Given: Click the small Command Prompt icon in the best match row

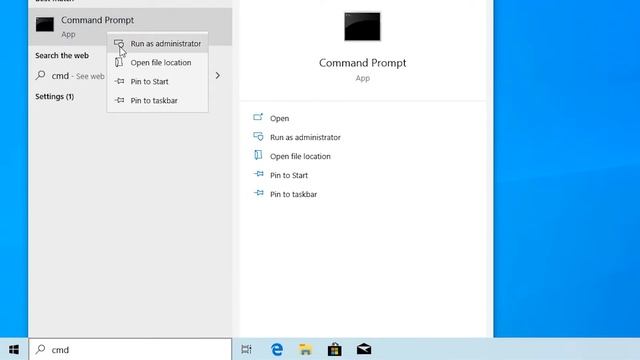Looking at the screenshot, I should click(x=45, y=24).
